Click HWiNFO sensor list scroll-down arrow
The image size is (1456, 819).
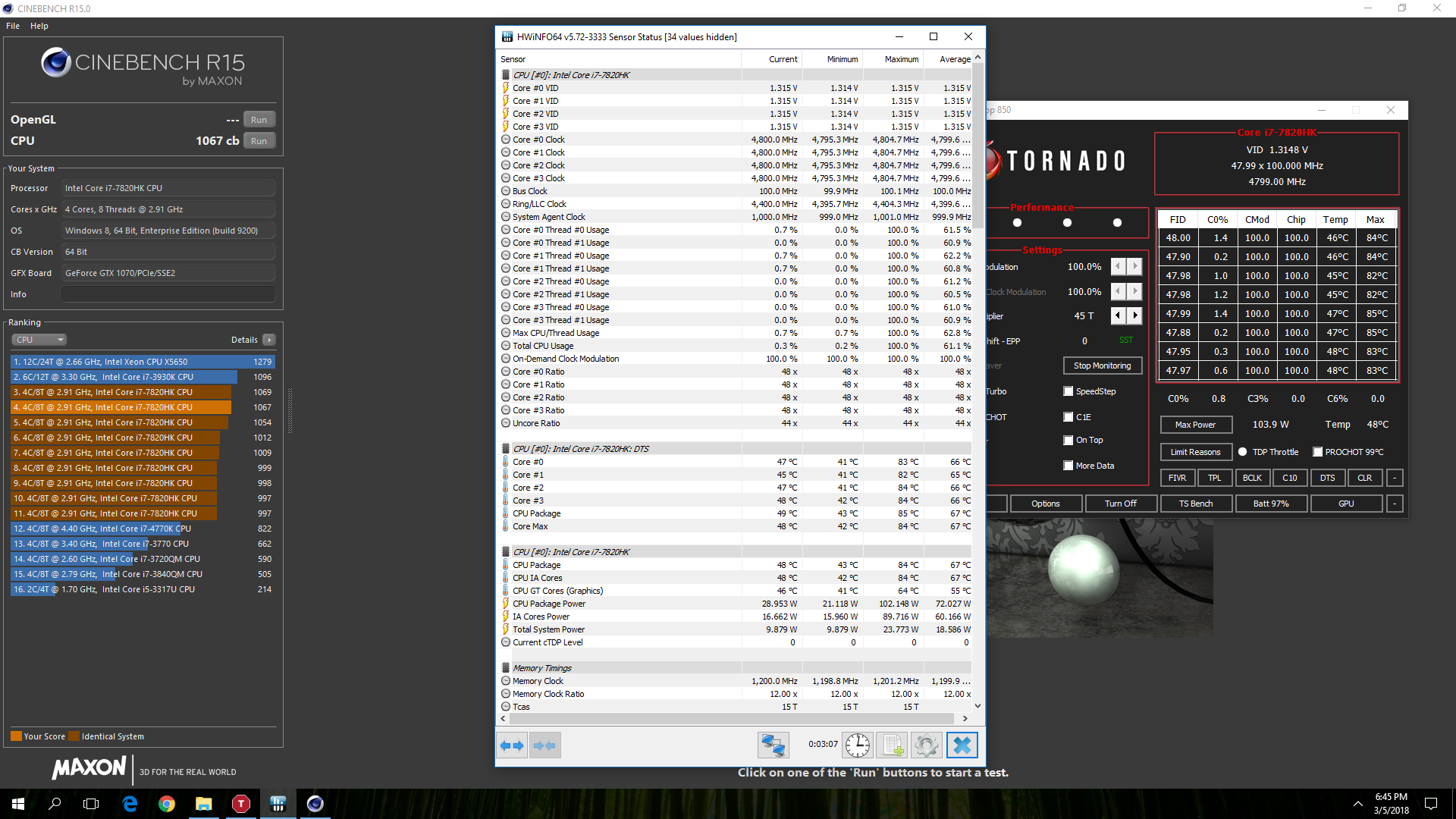(x=977, y=706)
